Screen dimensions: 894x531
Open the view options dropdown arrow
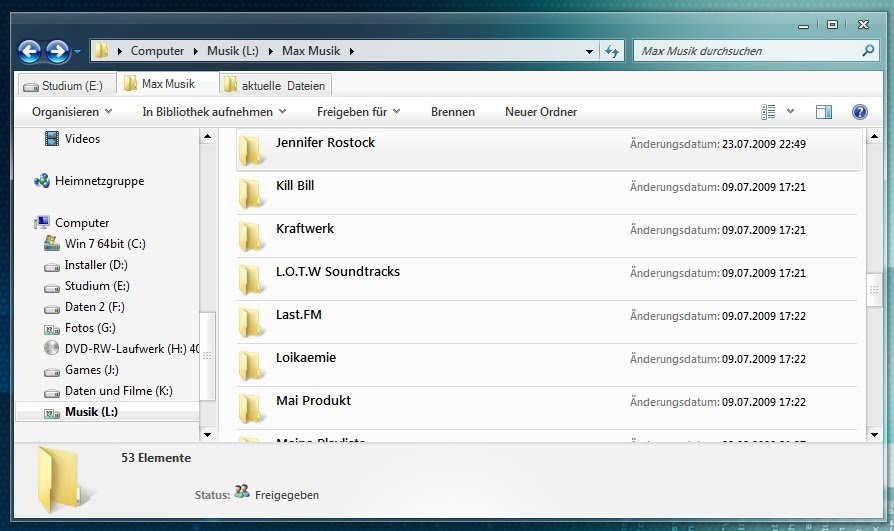point(790,112)
